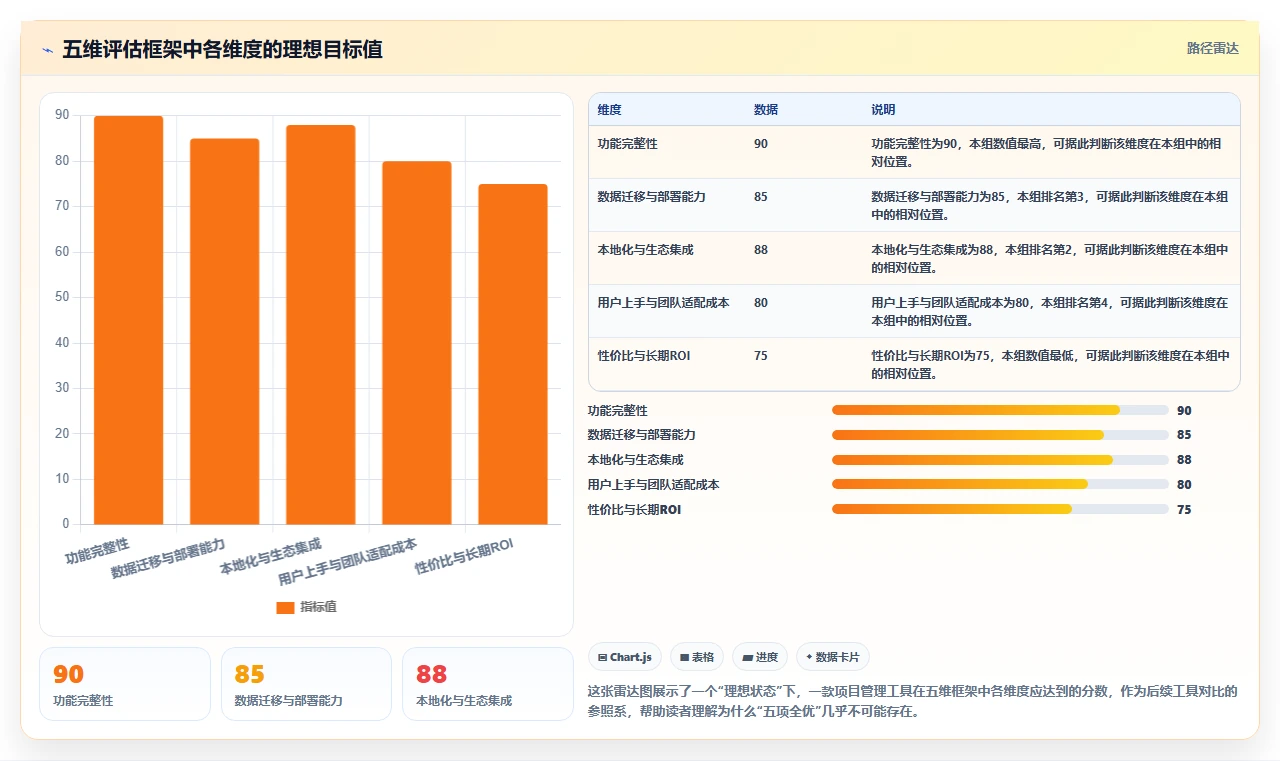Select the 表格 tag
1280x761 pixels.
pyautogui.click(x=696, y=657)
